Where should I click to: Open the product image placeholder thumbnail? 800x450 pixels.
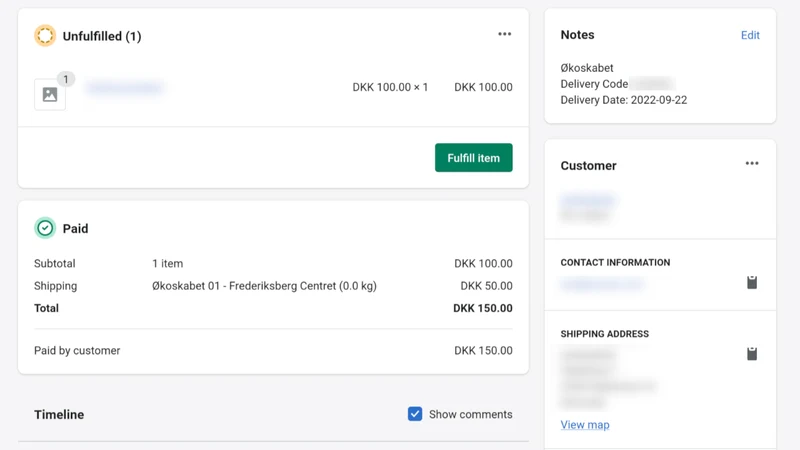pyautogui.click(x=50, y=94)
